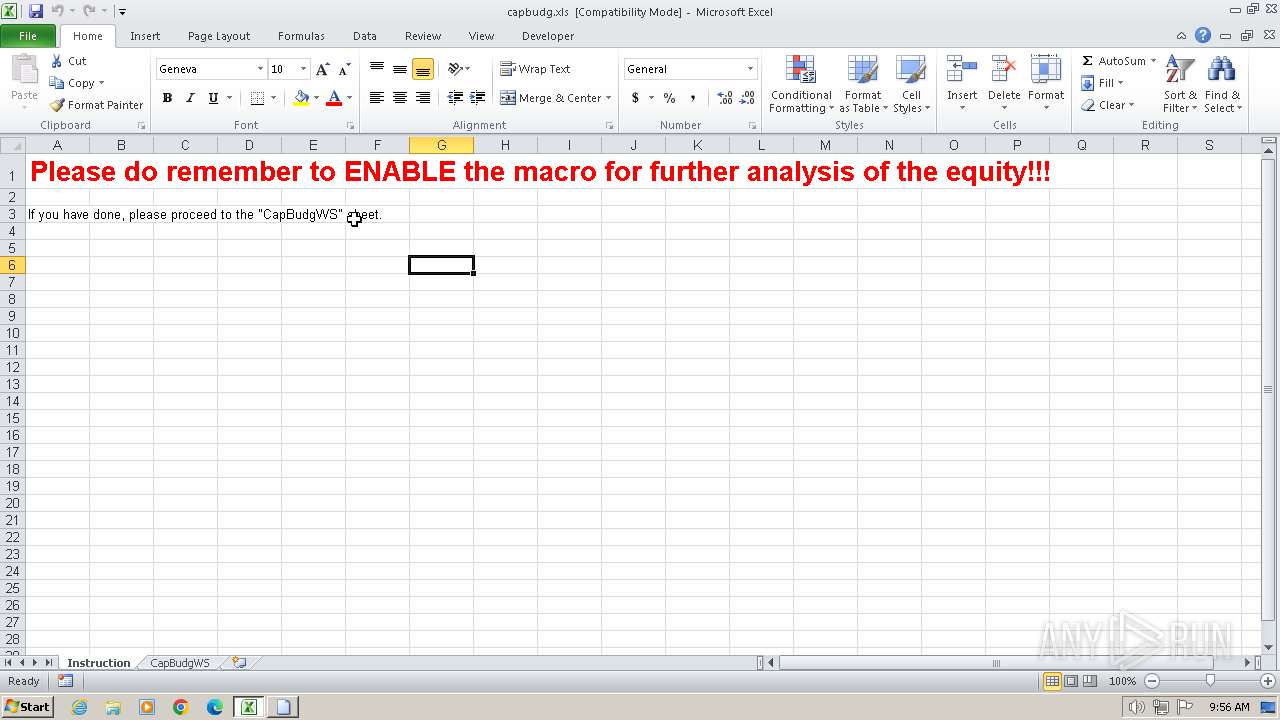The height and width of the screenshot is (720, 1280).
Task: Increase decimal places
Action: [x=725, y=98]
